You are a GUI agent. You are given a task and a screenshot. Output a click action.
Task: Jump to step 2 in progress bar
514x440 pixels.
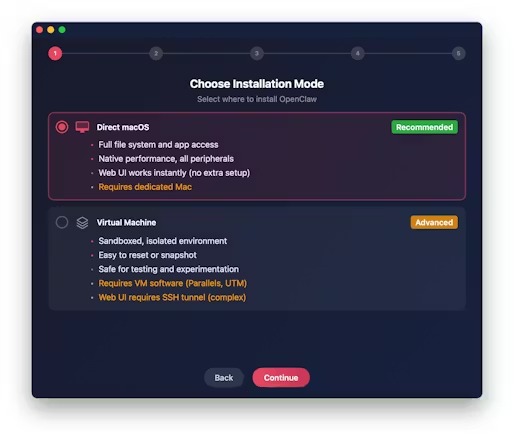[x=156, y=53]
